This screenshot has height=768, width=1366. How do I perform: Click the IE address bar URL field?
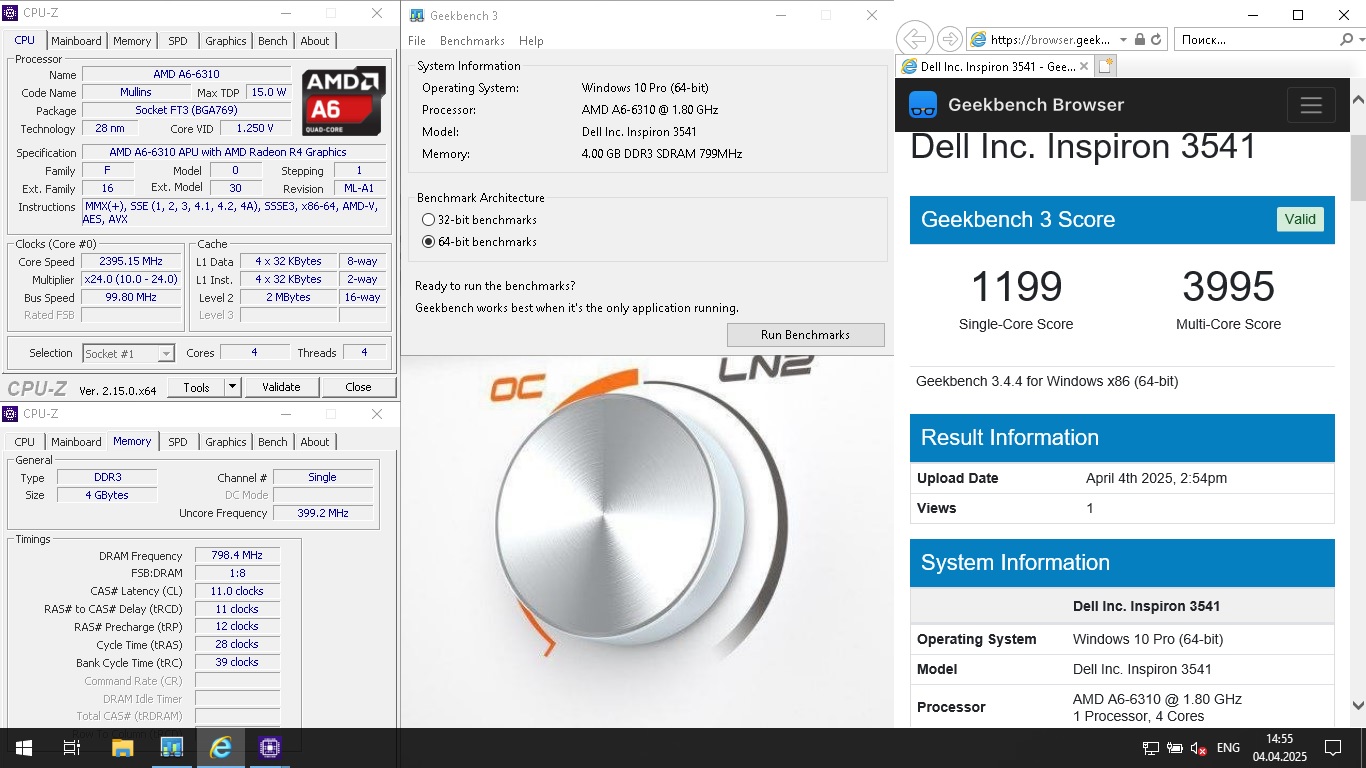1050,40
